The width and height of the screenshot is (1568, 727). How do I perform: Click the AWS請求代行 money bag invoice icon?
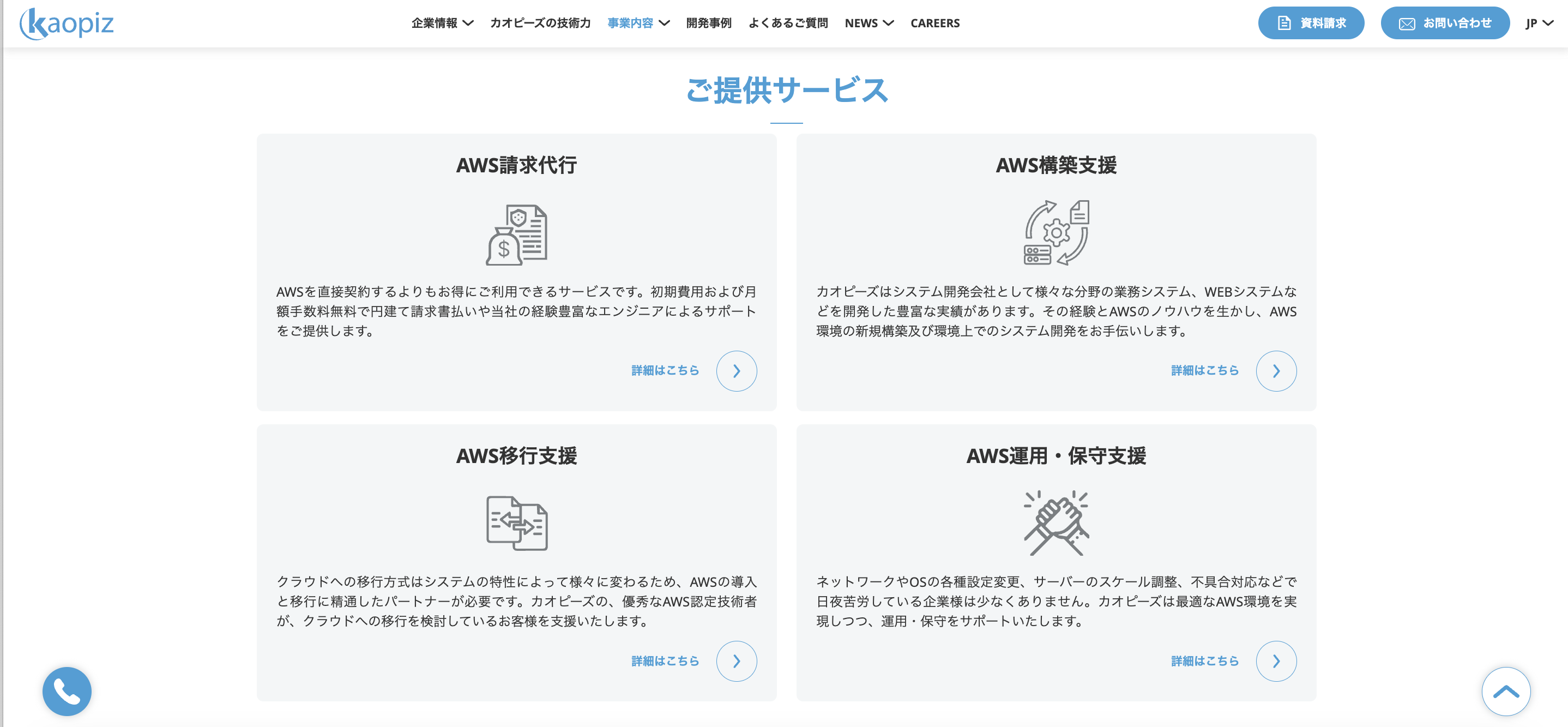[516, 235]
